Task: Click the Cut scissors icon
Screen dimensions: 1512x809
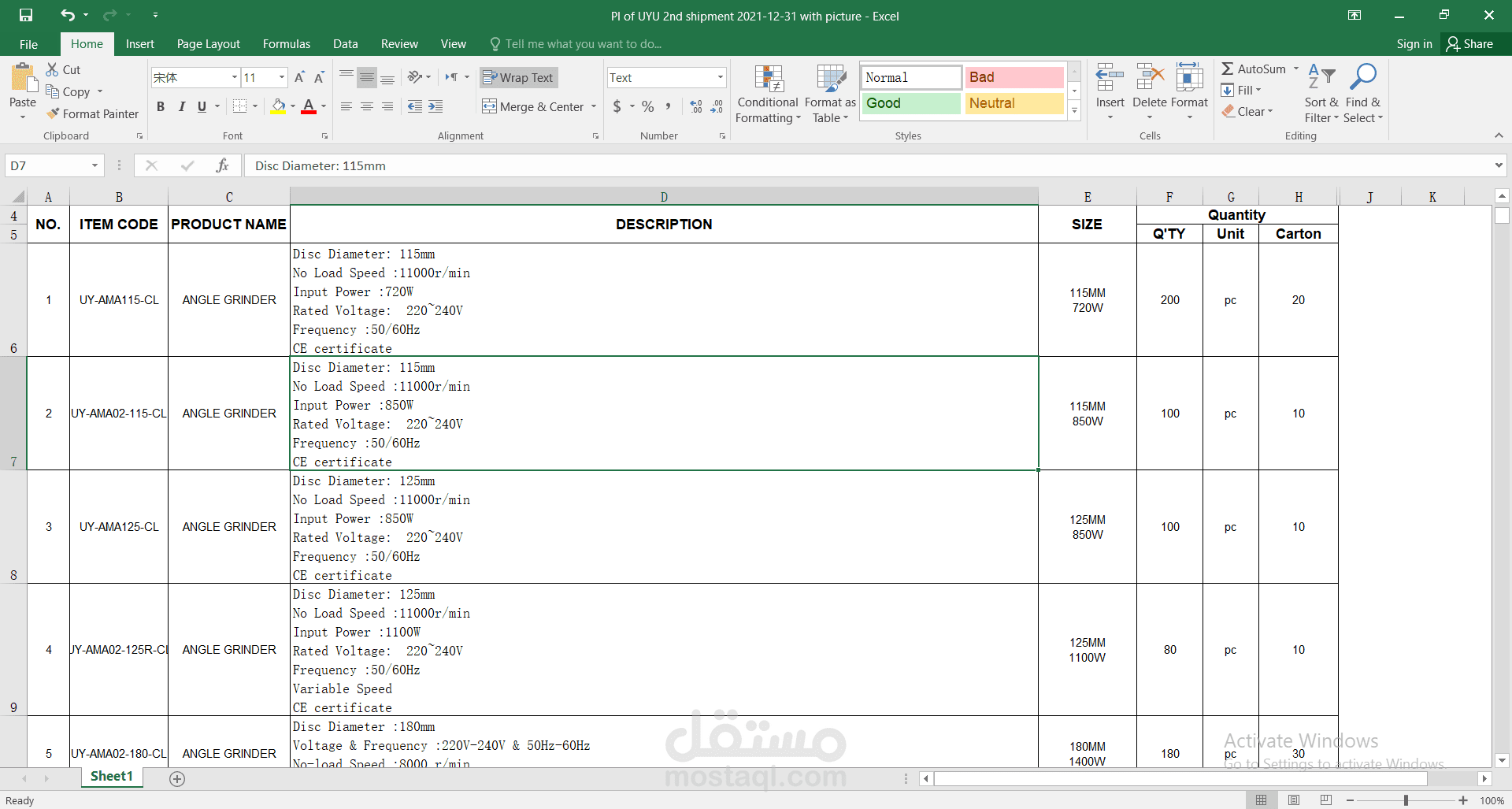Action: 52,69
